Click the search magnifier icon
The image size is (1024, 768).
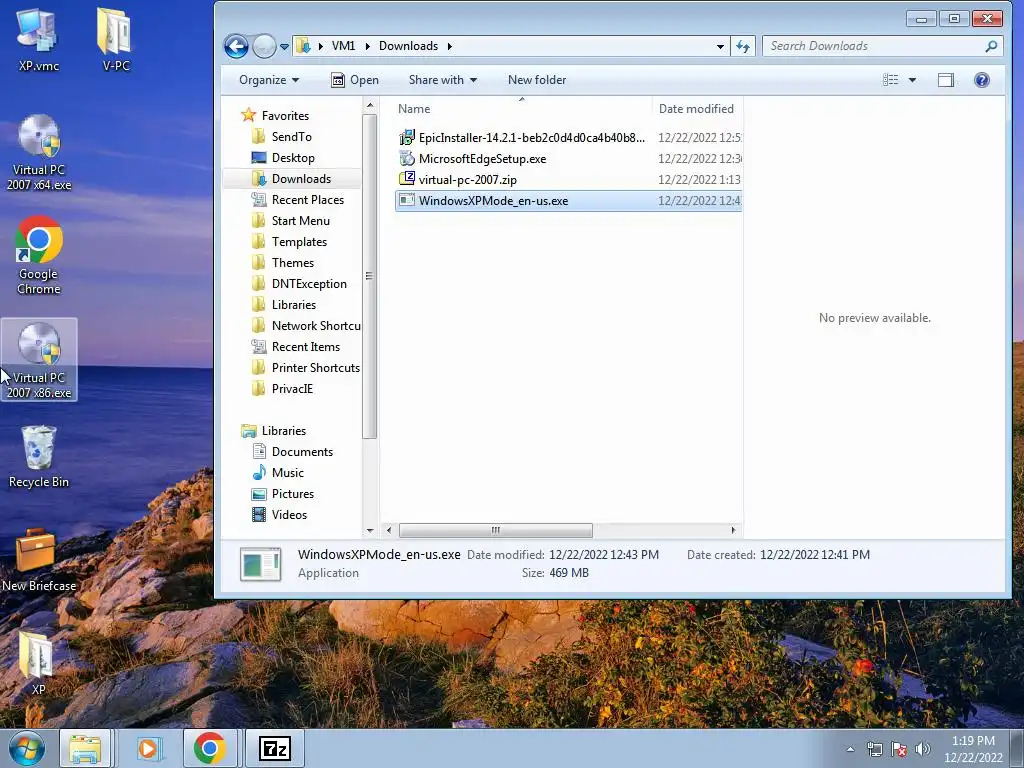click(x=991, y=46)
